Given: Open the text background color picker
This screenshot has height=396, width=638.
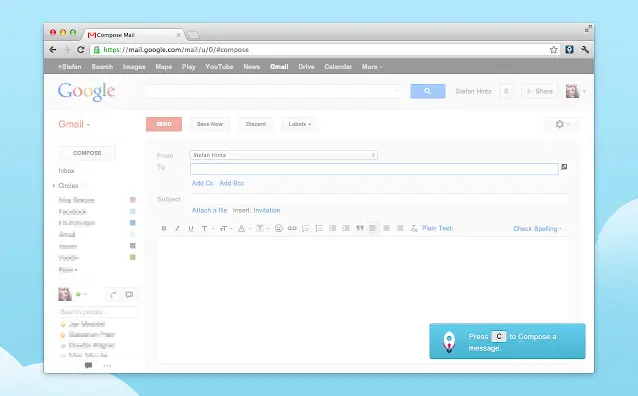Looking at the screenshot, I should (261, 228).
